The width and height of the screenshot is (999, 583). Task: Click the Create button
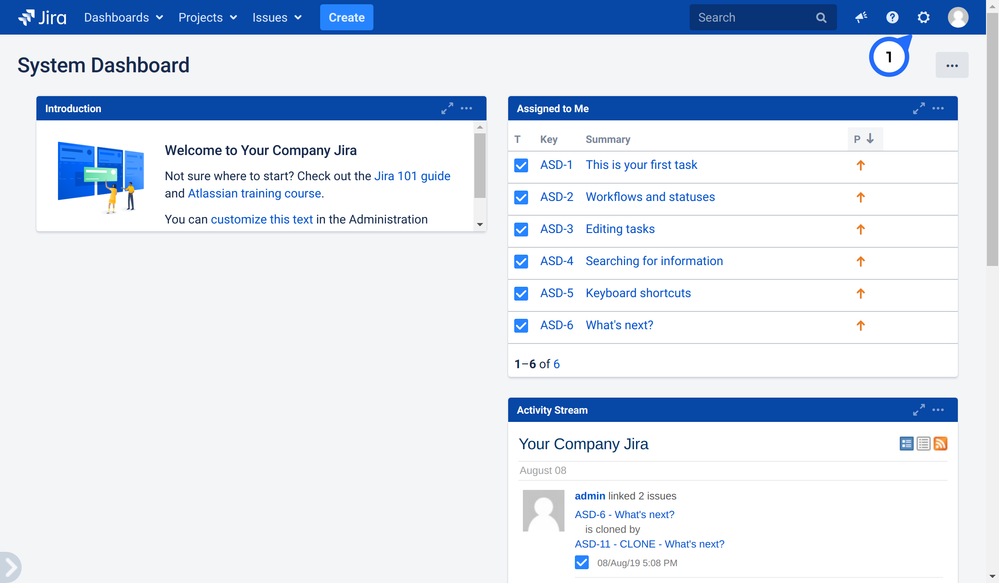coord(347,17)
